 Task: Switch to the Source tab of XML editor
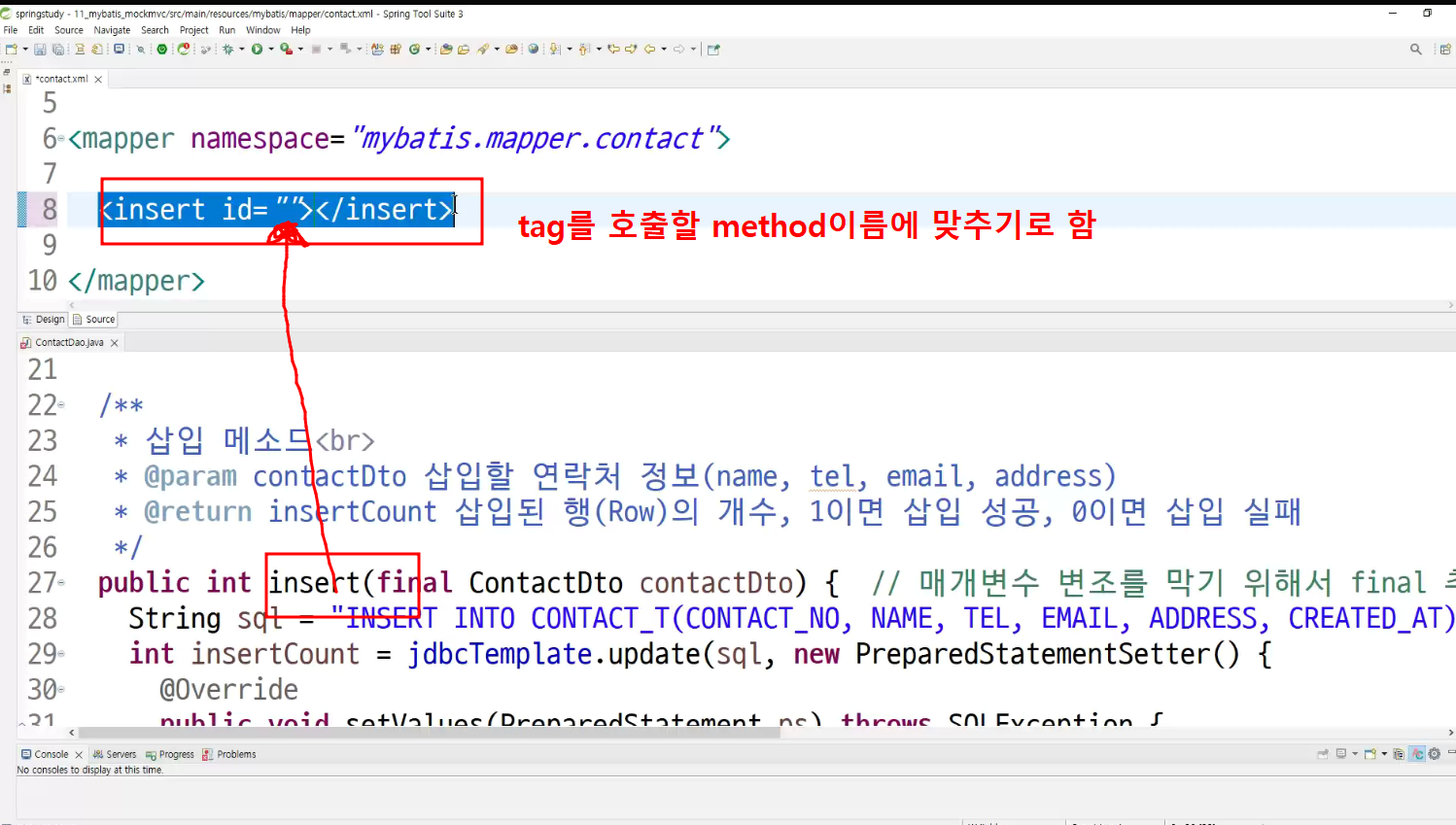coord(94,319)
